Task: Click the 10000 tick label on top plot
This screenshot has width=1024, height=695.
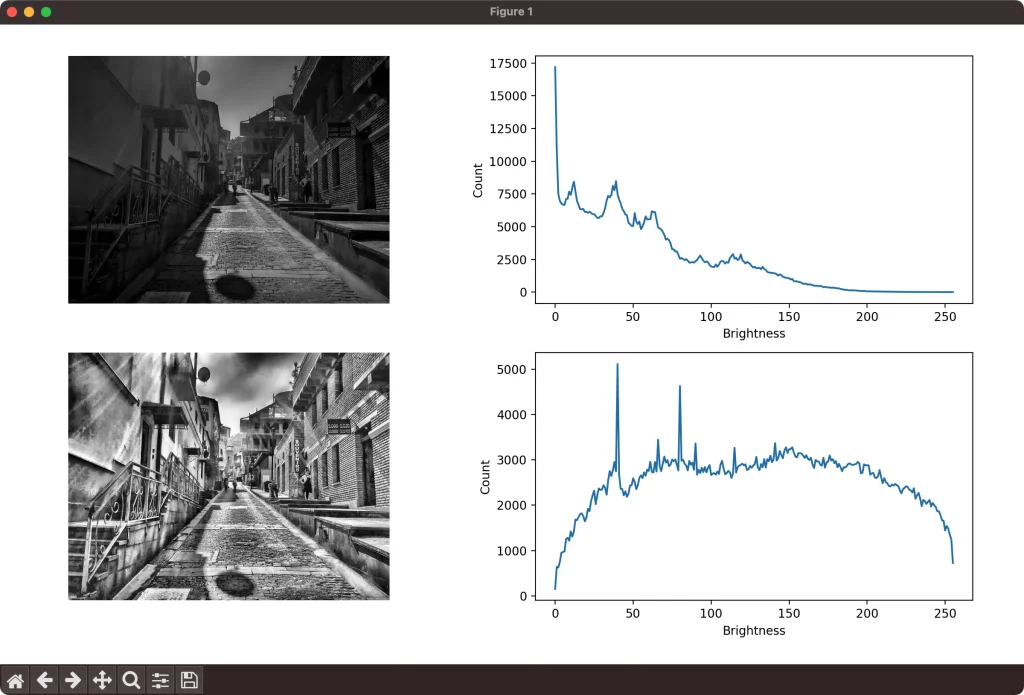Action: [x=507, y=161]
